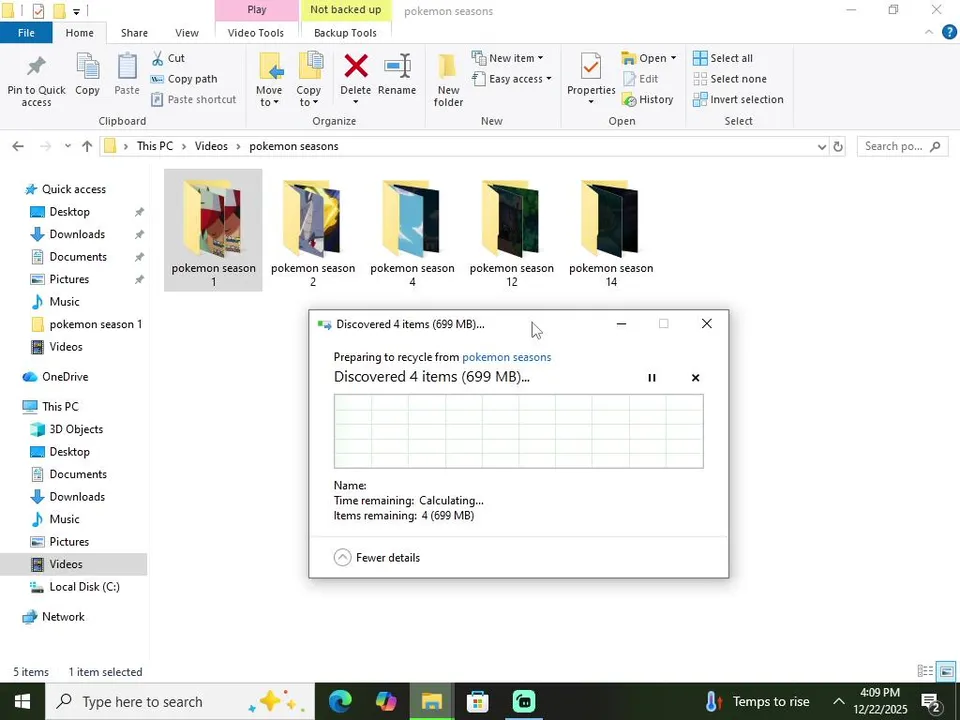Open File Explorer help question mark
This screenshot has height=720, width=960.
click(x=949, y=32)
